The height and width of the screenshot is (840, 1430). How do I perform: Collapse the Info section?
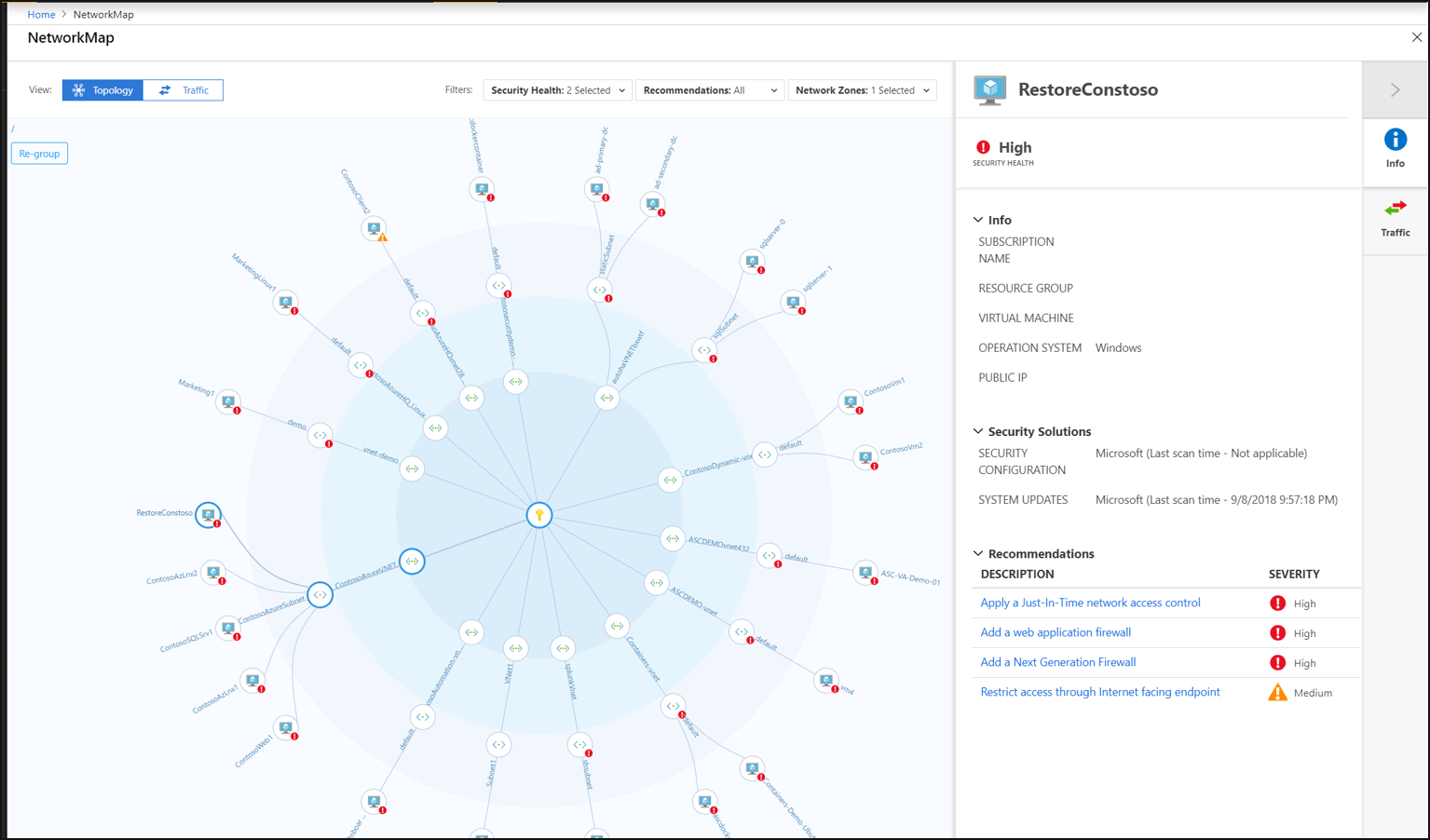tap(978, 220)
